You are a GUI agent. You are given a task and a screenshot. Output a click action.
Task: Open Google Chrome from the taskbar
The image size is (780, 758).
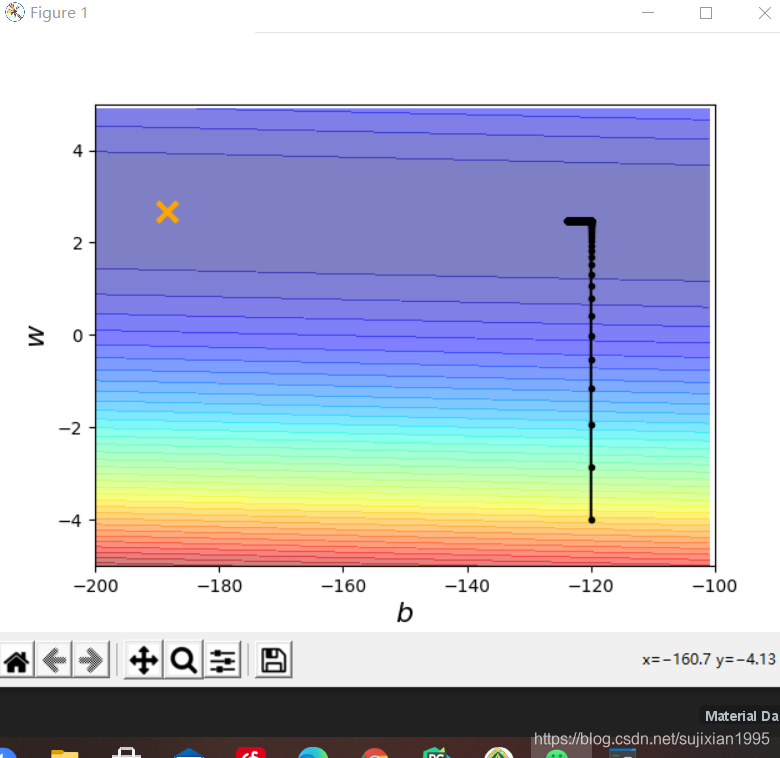[x=375, y=753]
